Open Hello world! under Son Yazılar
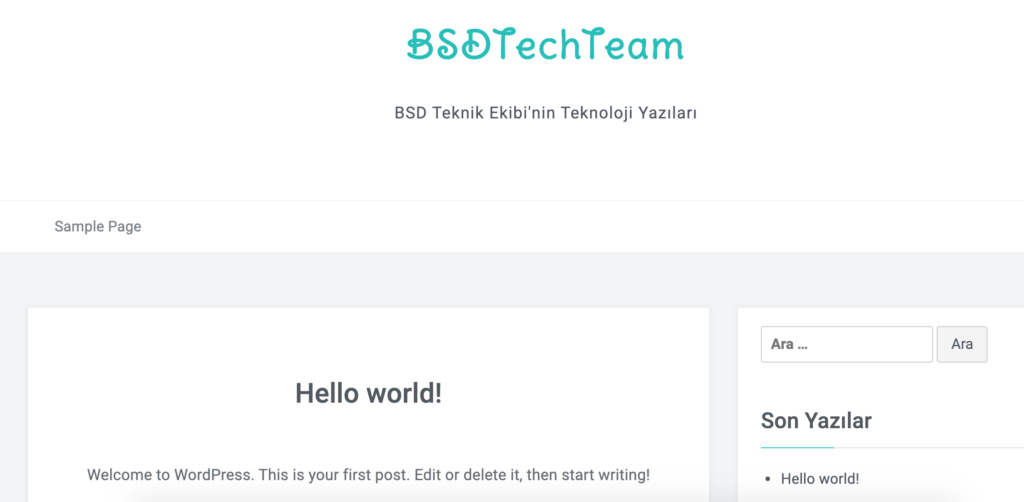The height and width of the screenshot is (502, 1024). (x=820, y=478)
